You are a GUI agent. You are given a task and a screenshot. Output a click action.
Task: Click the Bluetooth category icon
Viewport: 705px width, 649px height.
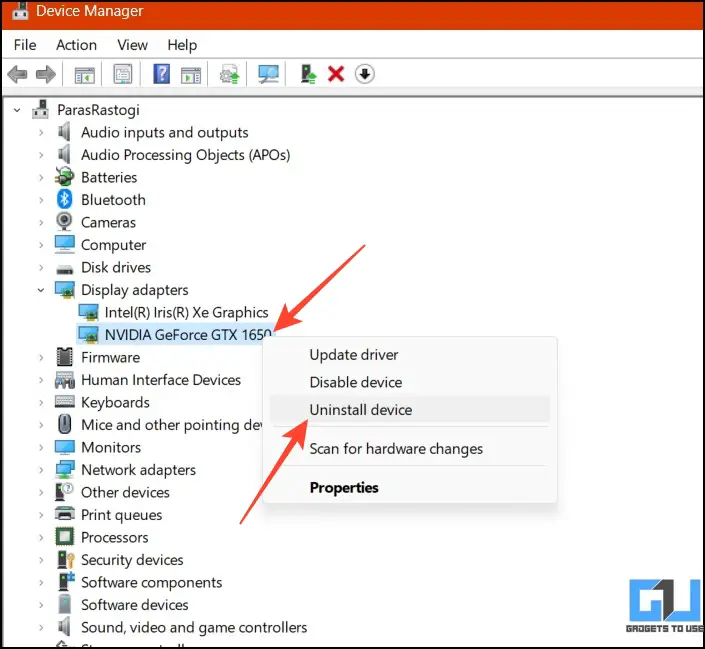(65, 199)
